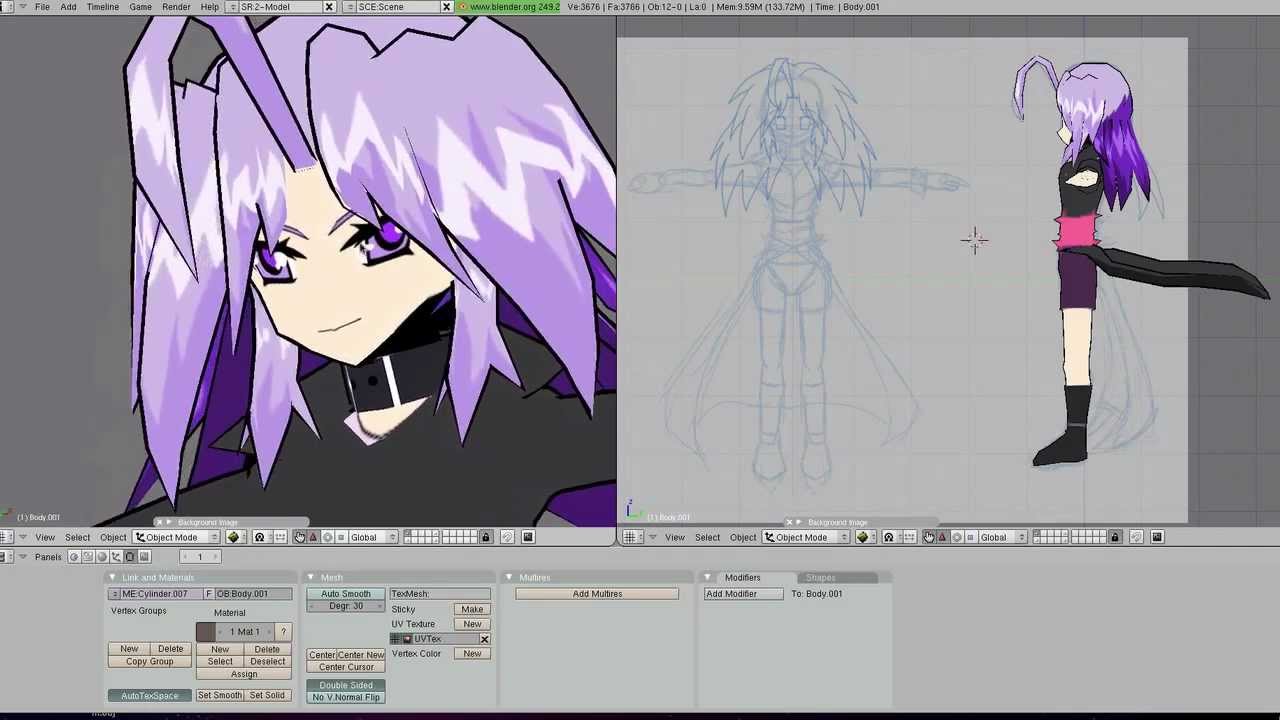This screenshot has width=1280, height=720.
Task: Open right viewport Object Mode dropdown
Action: tap(807, 537)
